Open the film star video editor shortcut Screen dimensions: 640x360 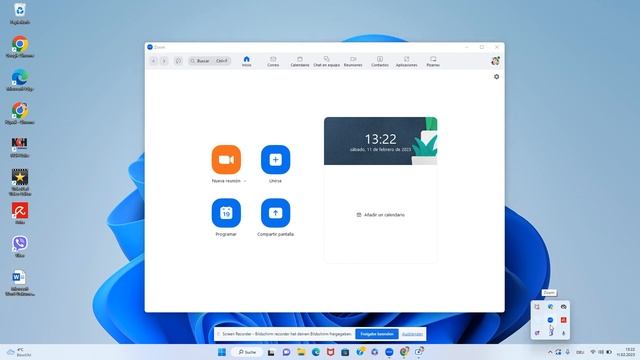[x=20, y=182]
